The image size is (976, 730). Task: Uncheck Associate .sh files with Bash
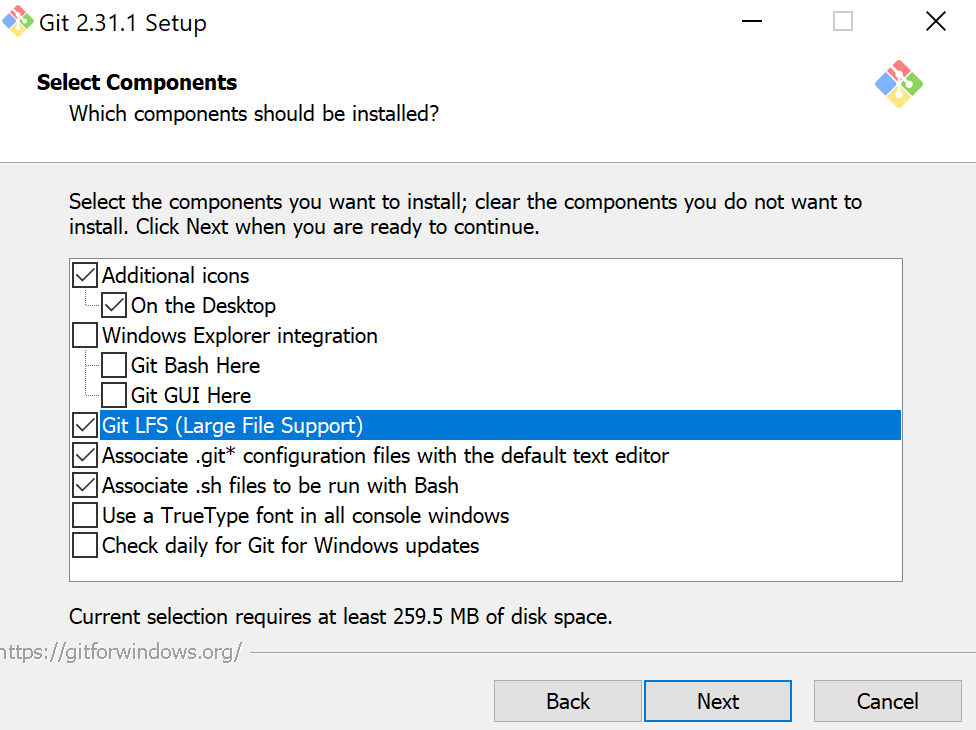(x=85, y=485)
